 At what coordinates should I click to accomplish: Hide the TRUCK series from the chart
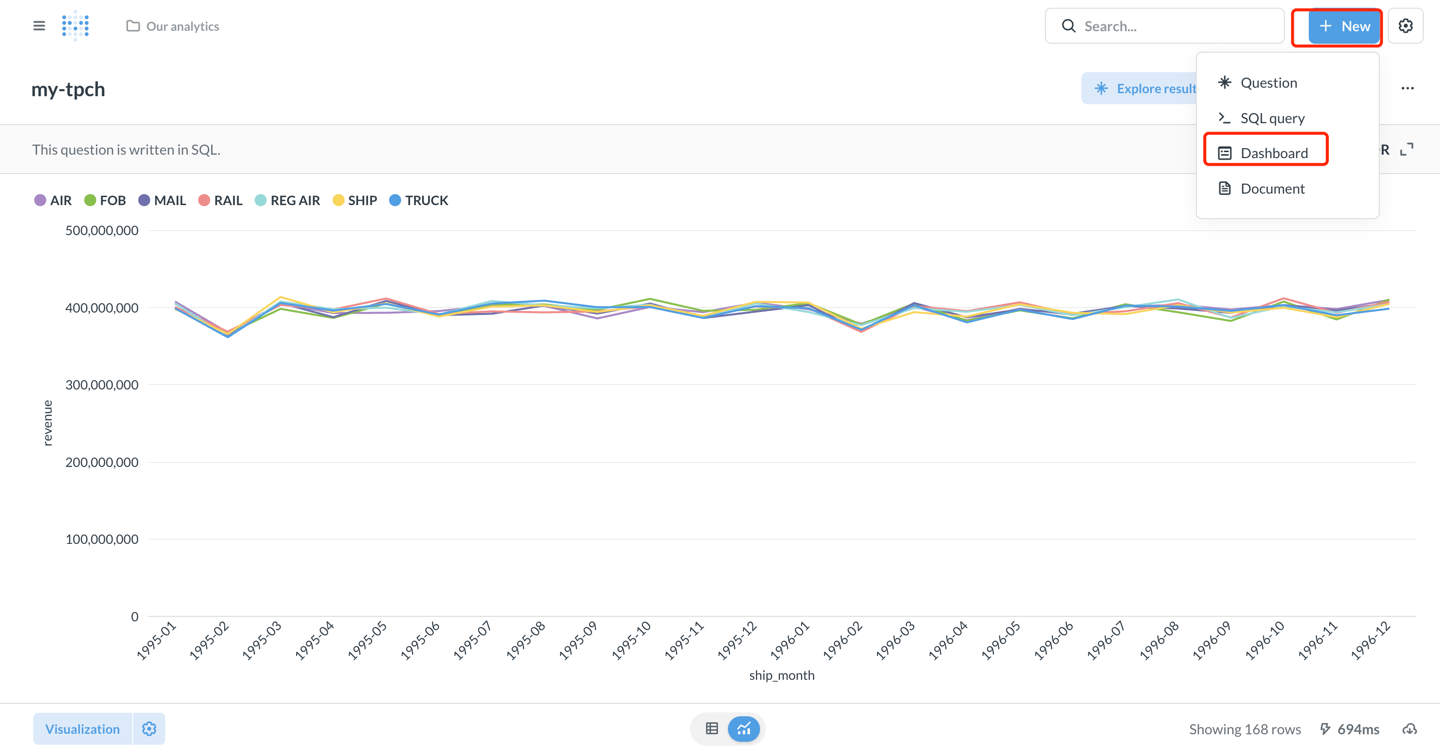[419, 200]
